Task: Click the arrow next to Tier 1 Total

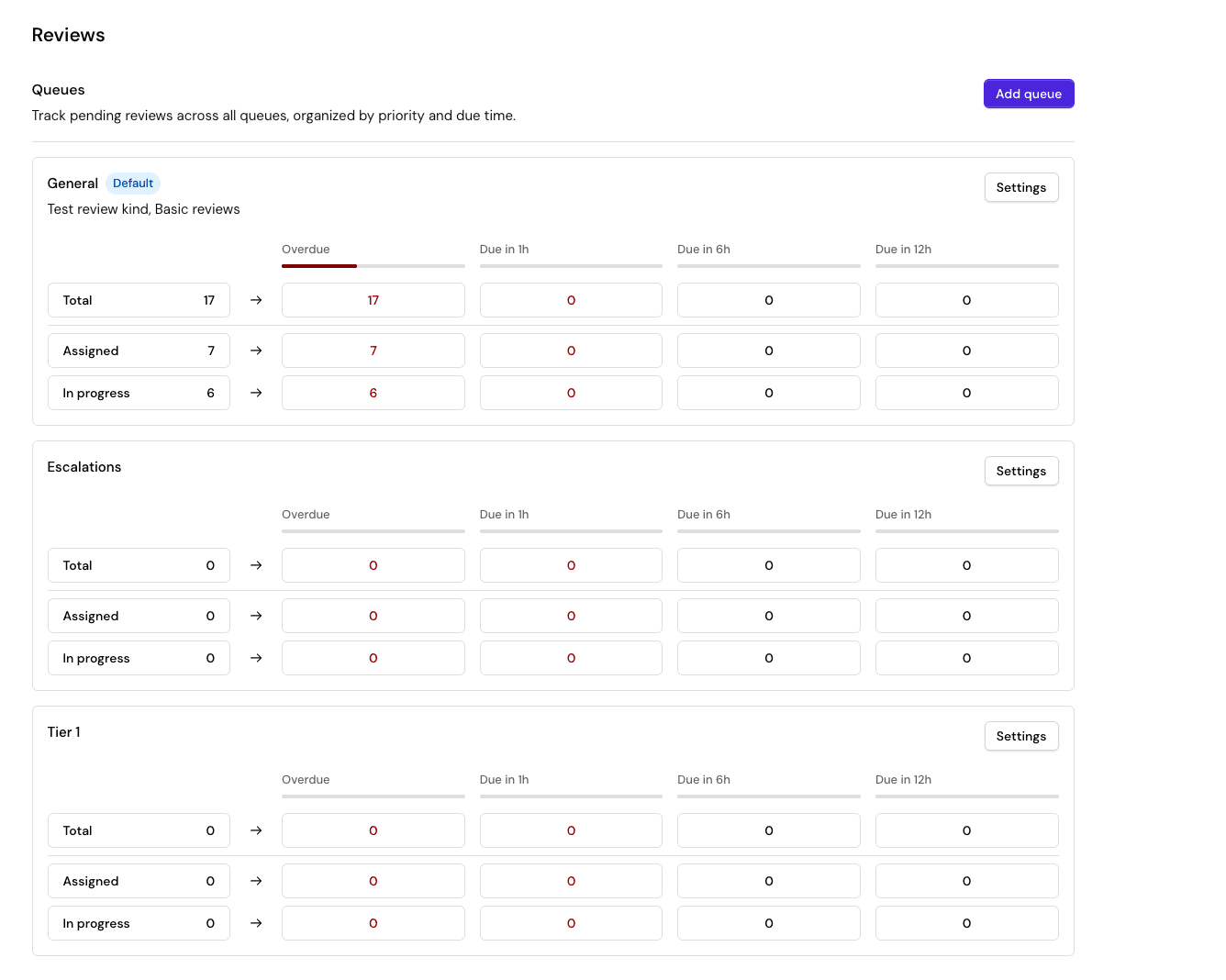Action: [x=256, y=830]
